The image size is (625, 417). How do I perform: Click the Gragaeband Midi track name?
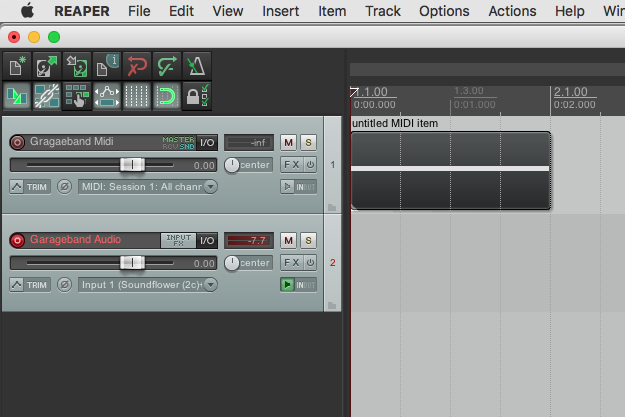tap(72, 142)
